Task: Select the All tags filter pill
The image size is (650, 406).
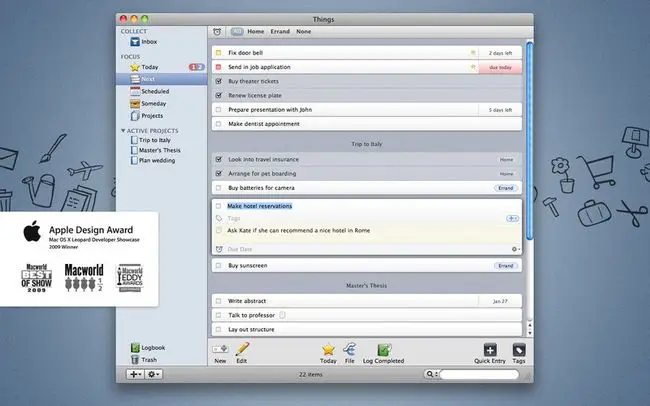Action: coord(237,32)
